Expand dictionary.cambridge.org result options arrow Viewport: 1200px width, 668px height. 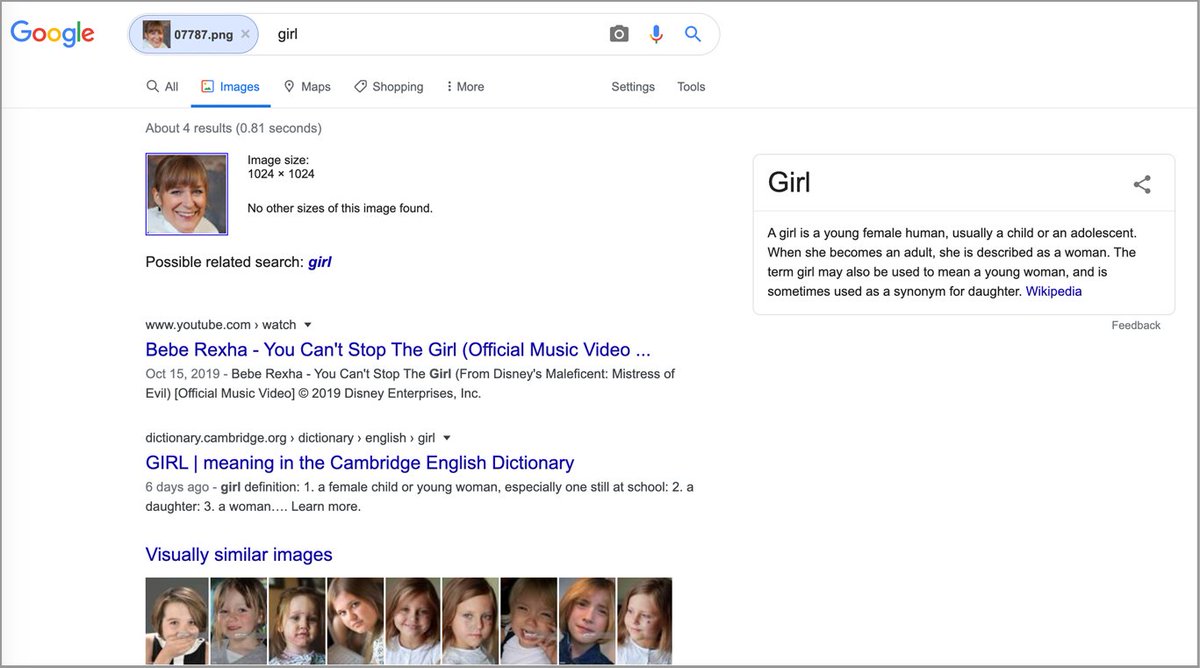click(x=447, y=438)
